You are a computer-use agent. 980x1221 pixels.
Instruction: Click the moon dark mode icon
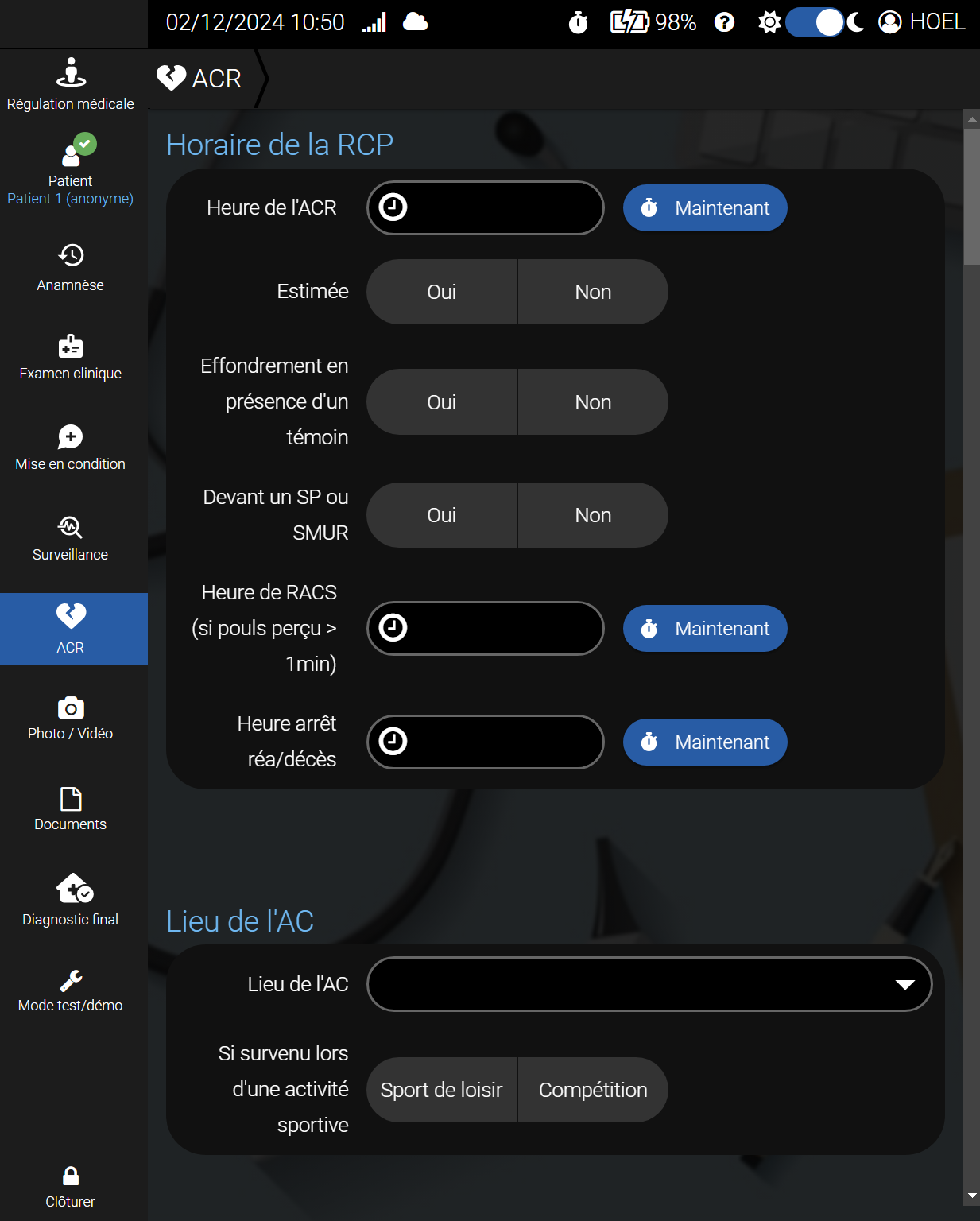[856, 22]
